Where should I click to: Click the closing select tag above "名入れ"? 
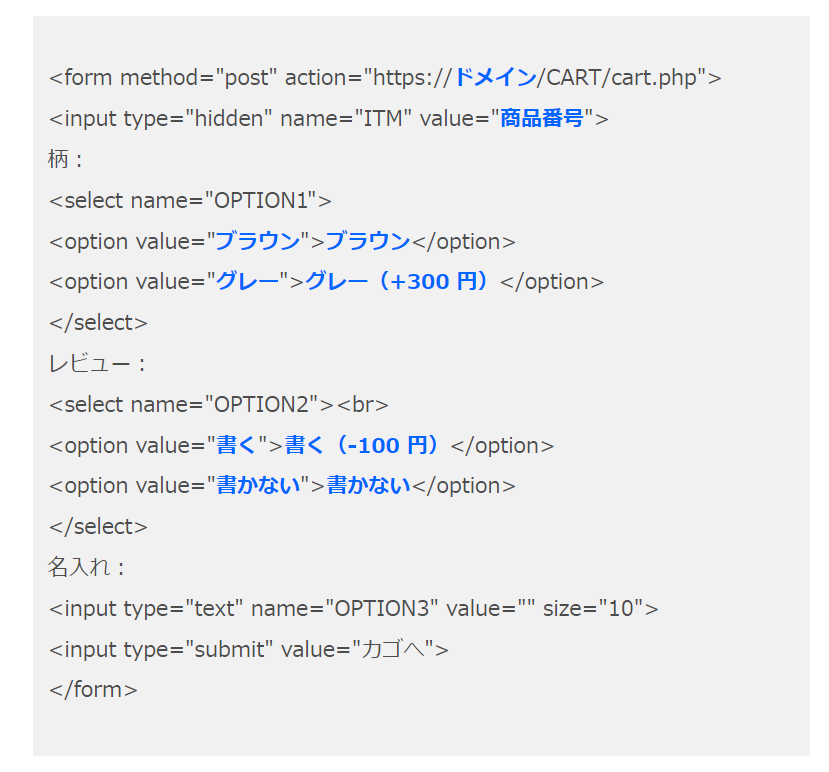(x=98, y=526)
